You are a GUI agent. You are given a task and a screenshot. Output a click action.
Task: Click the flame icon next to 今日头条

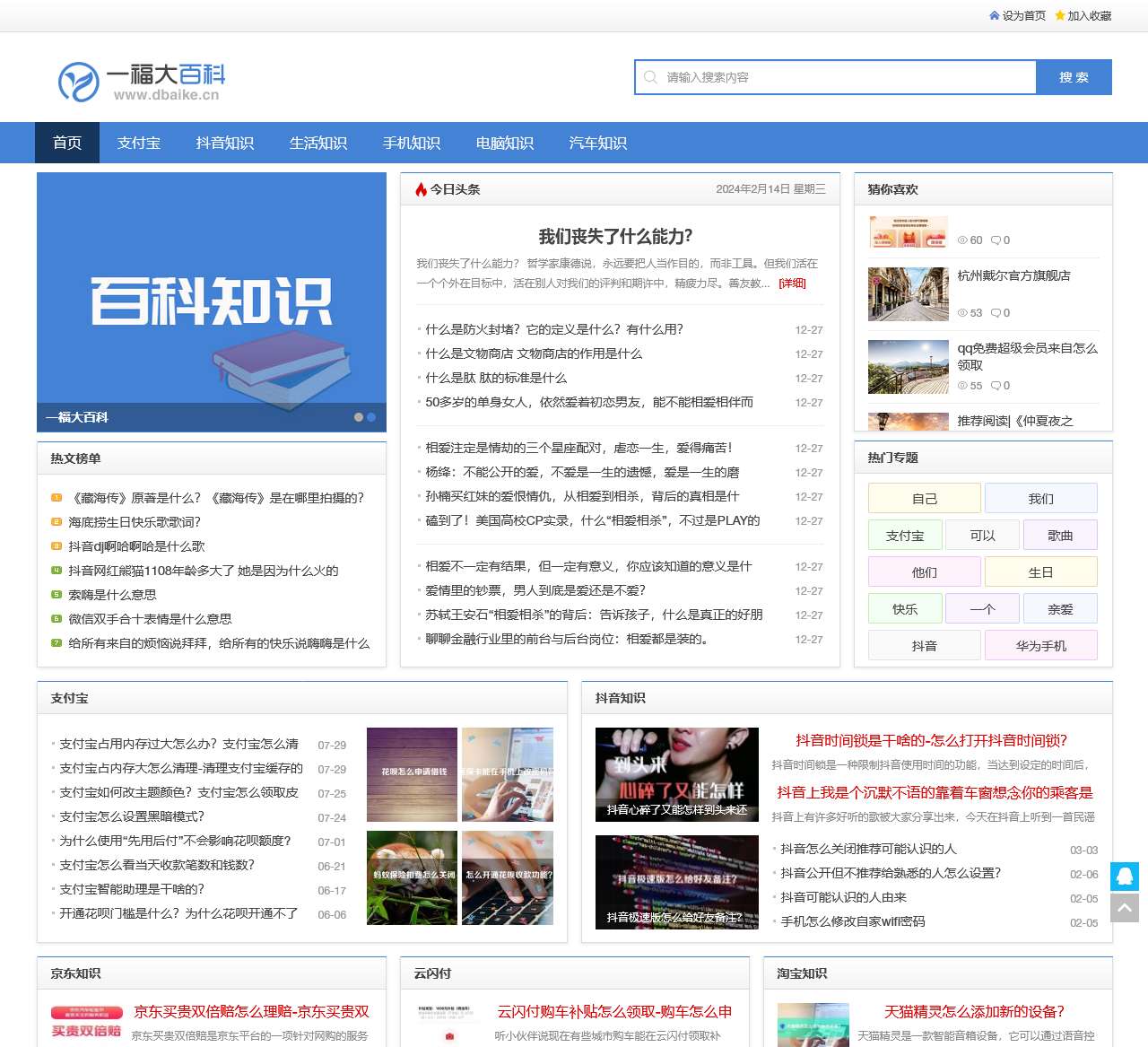[x=422, y=189]
